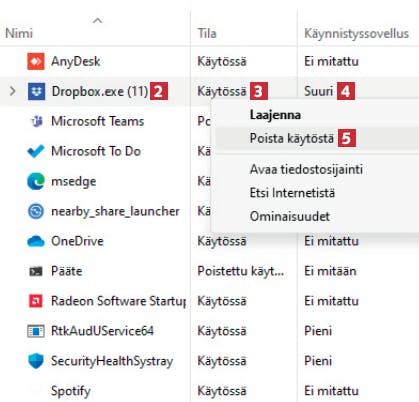The image size is (419, 402).
Task: Click the OneDrive cloud icon
Action: [x=36, y=241]
